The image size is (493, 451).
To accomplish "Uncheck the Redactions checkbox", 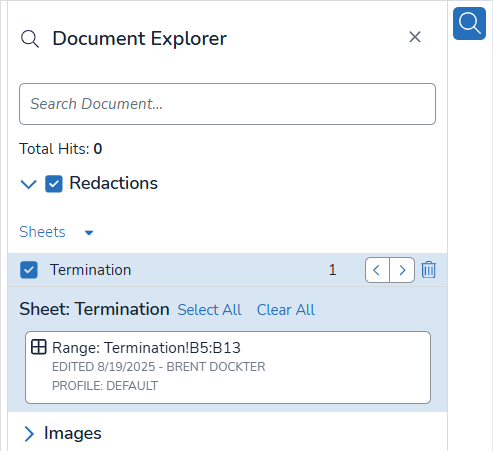I will tap(54, 184).
